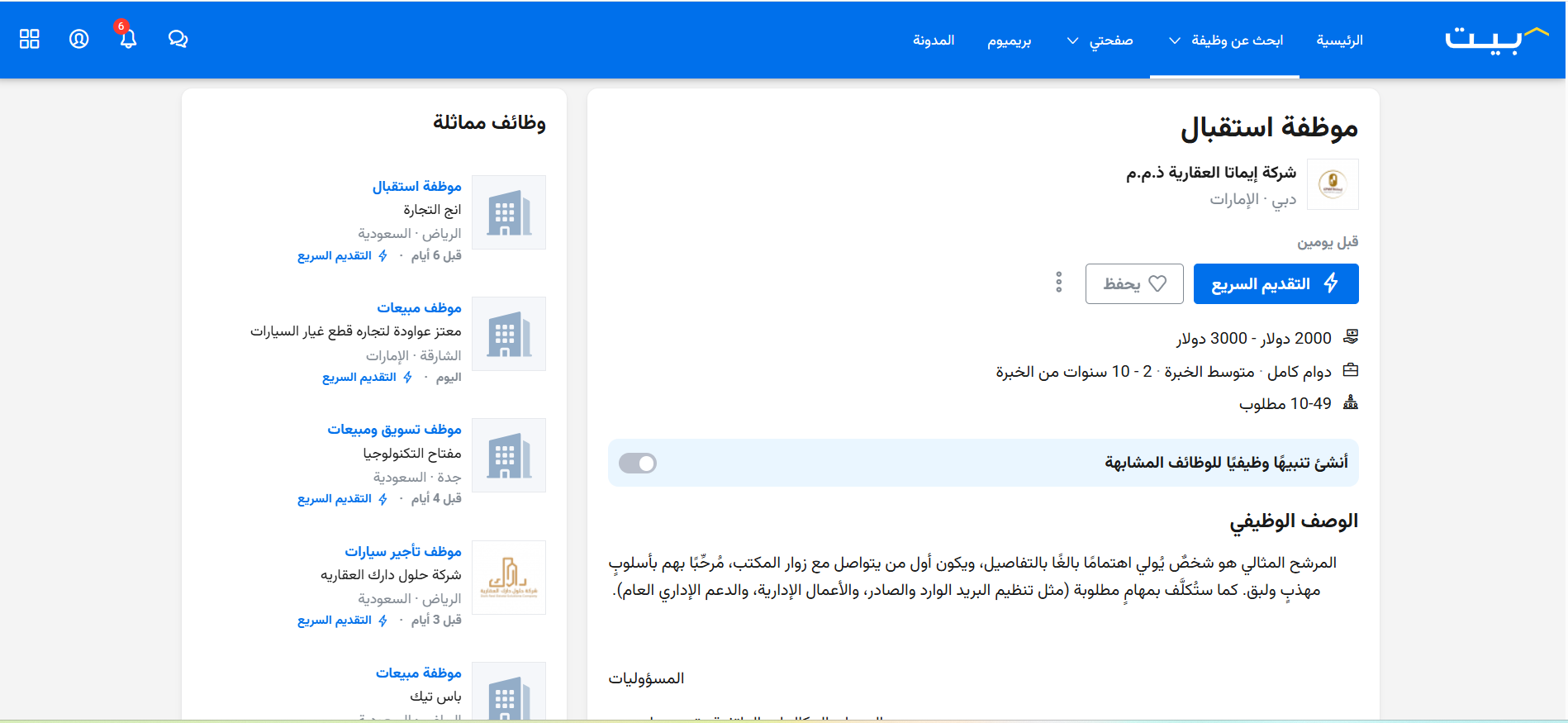Open the بريميوم menu item
Image resolution: width=1568 pixels, height=723 pixels.
[1010, 40]
